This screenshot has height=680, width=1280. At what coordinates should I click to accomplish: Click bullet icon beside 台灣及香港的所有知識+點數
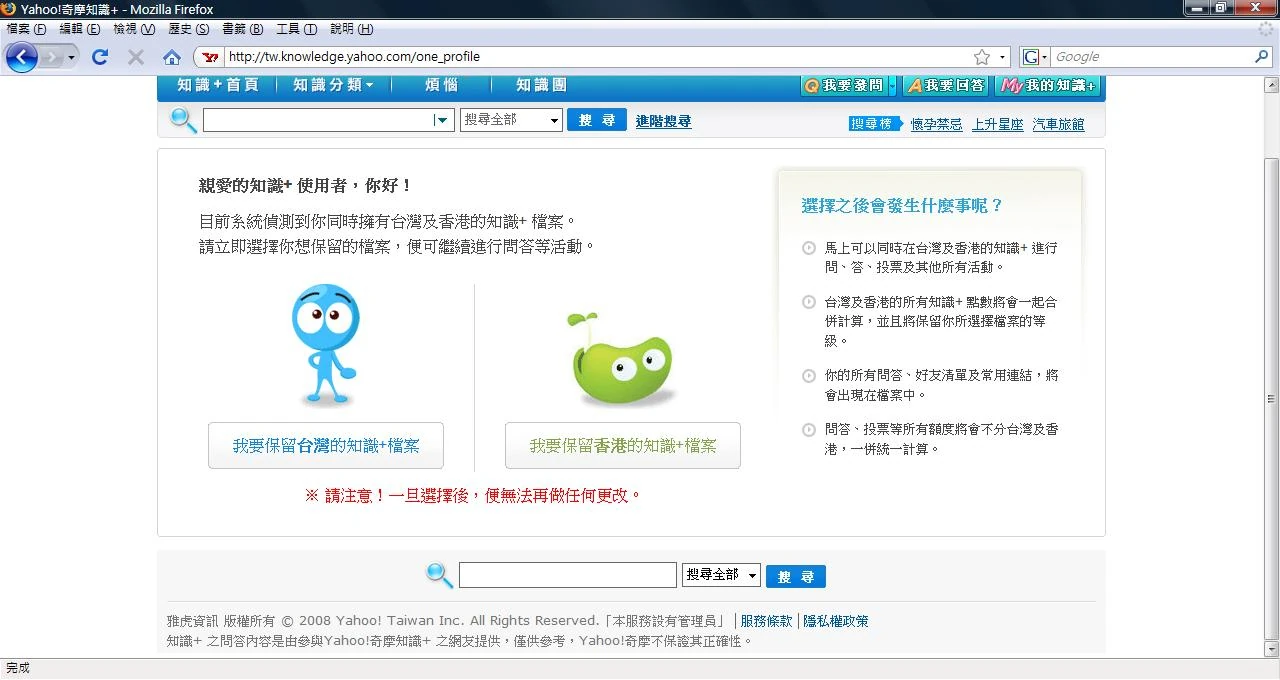tap(809, 302)
